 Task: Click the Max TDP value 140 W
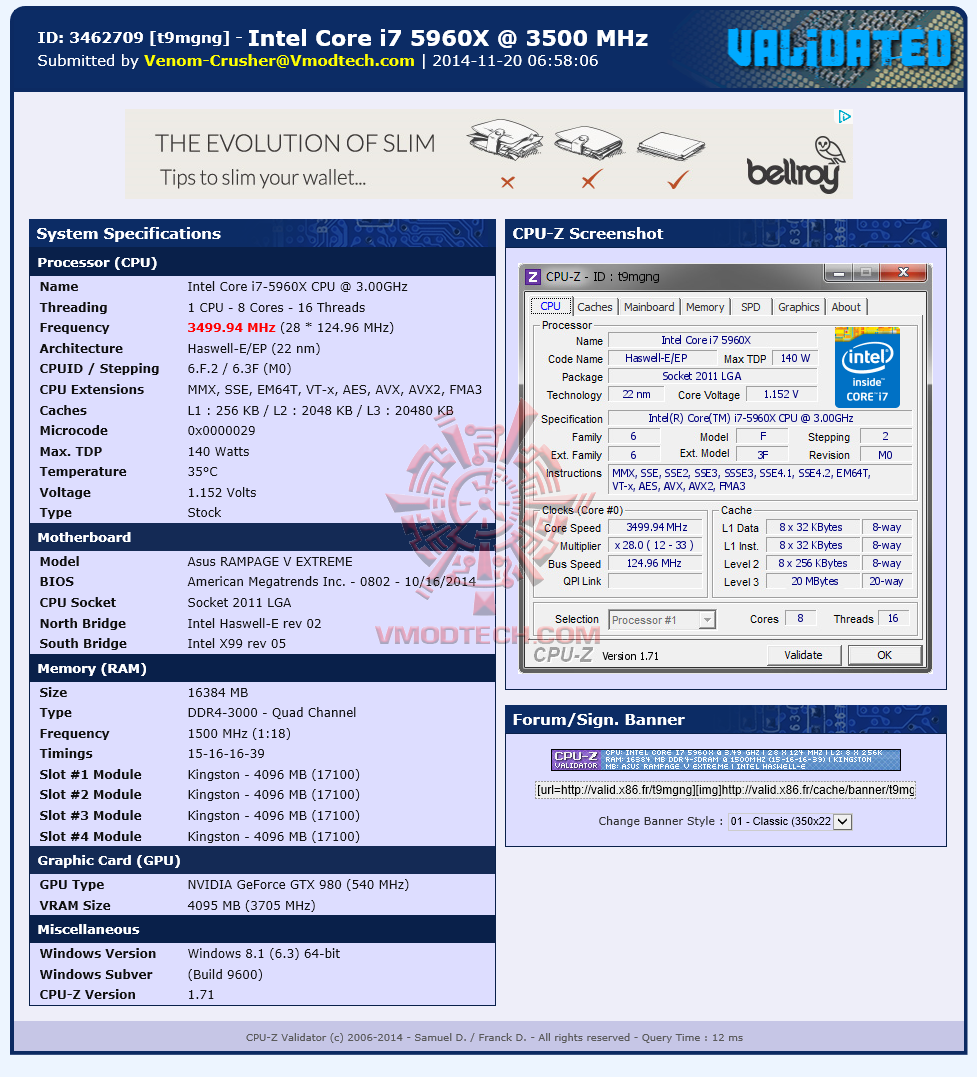[795, 359]
